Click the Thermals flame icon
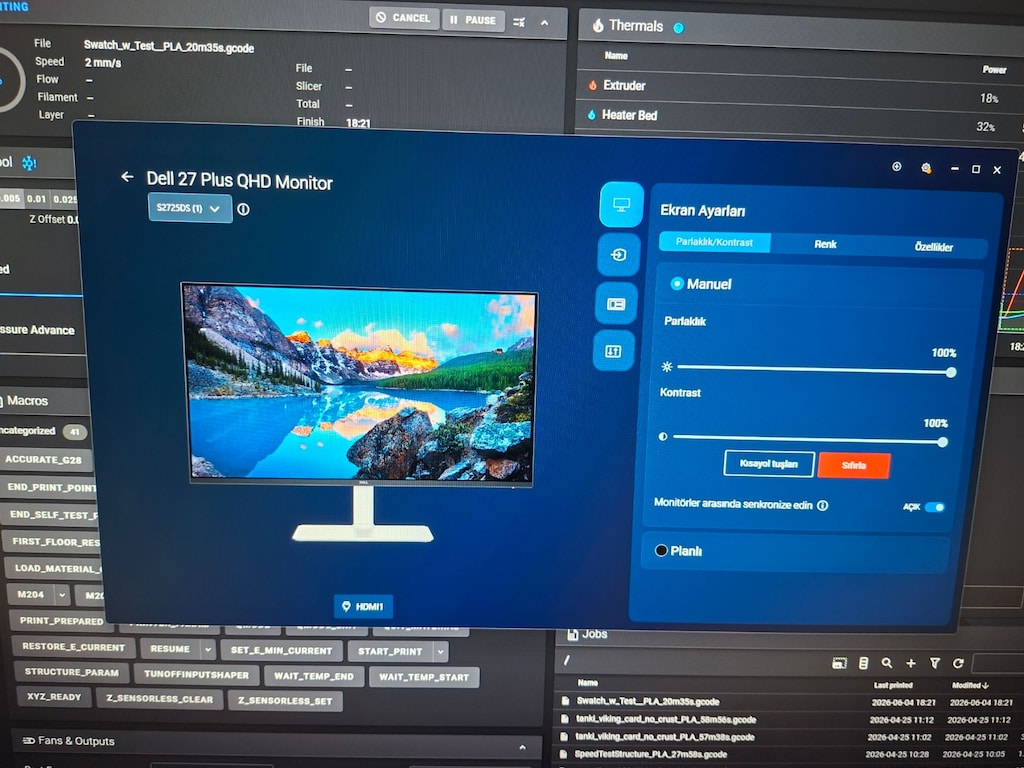Image resolution: width=1024 pixels, height=768 pixels. [598, 25]
